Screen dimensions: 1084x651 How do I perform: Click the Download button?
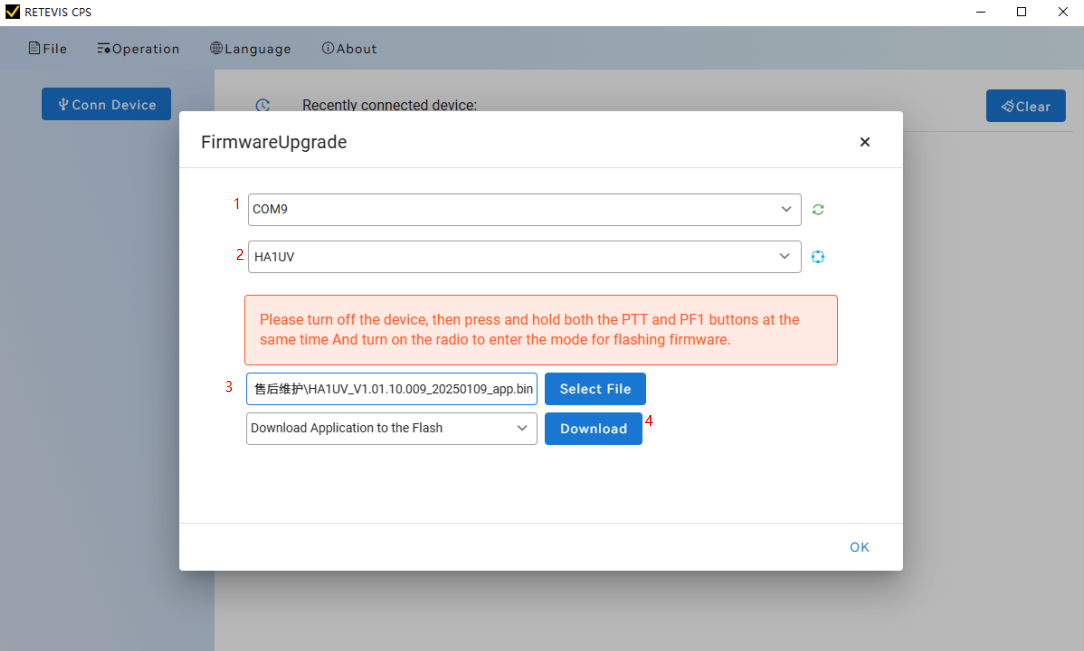click(x=593, y=428)
